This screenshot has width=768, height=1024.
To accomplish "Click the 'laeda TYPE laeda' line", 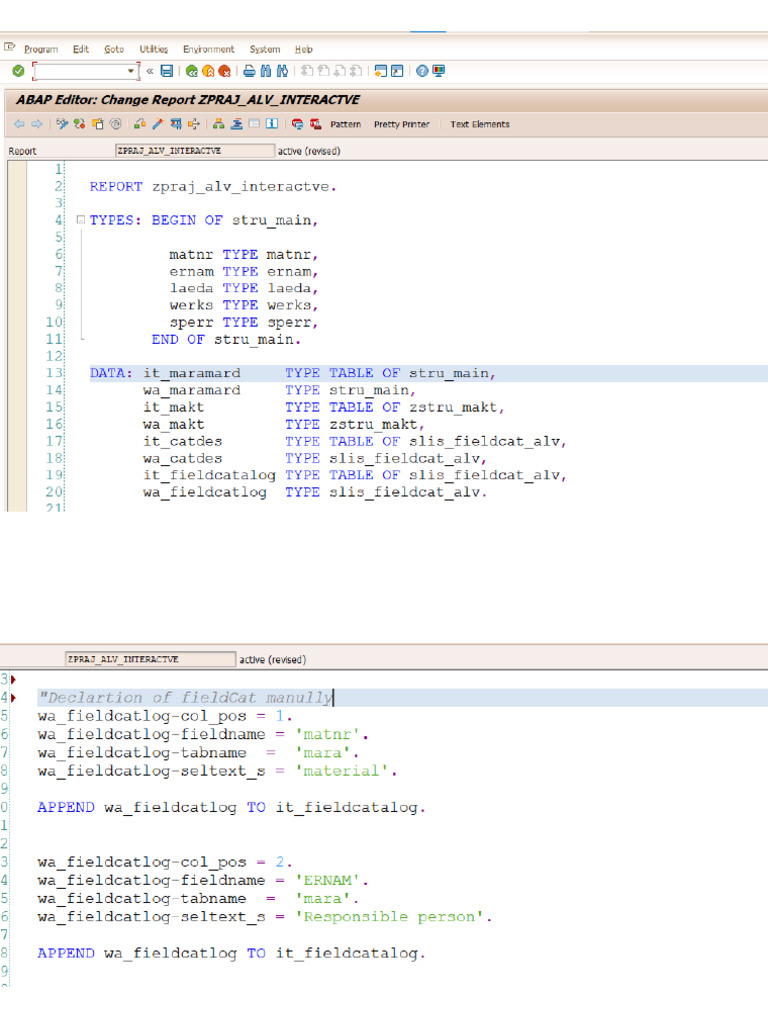I will [x=244, y=289].
